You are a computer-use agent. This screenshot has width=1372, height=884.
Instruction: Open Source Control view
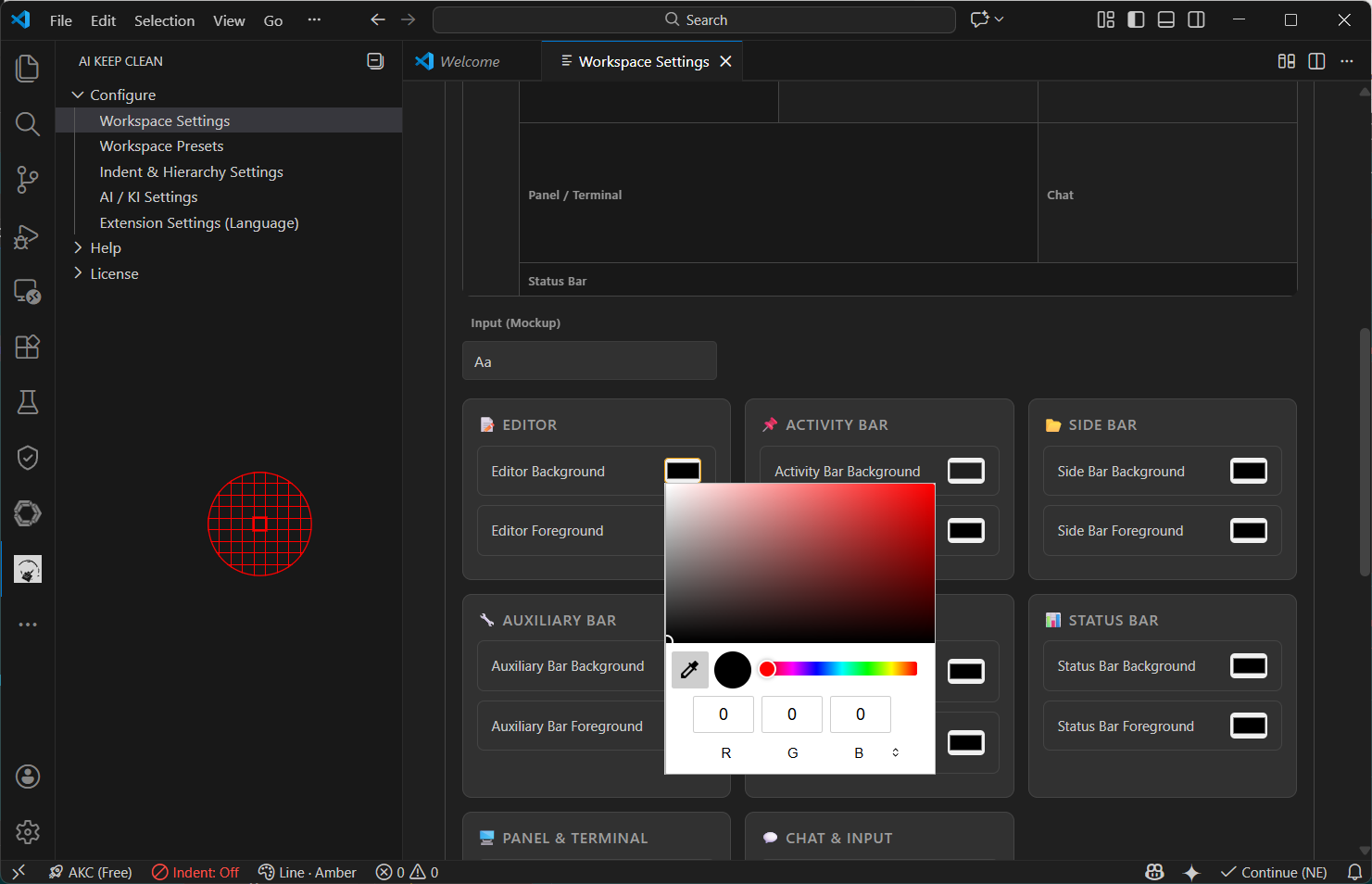28,180
